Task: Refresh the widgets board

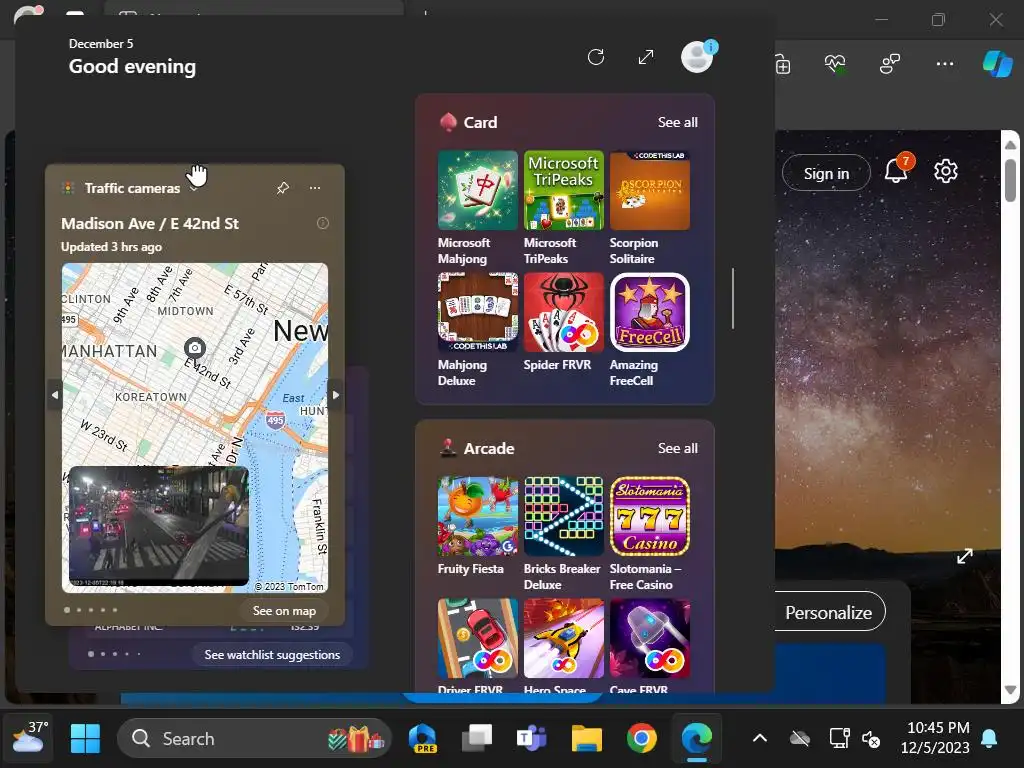Action: tap(596, 57)
